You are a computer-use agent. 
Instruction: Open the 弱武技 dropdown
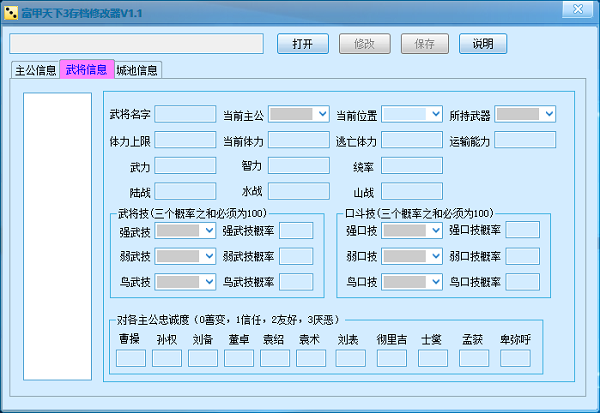pos(185,256)
